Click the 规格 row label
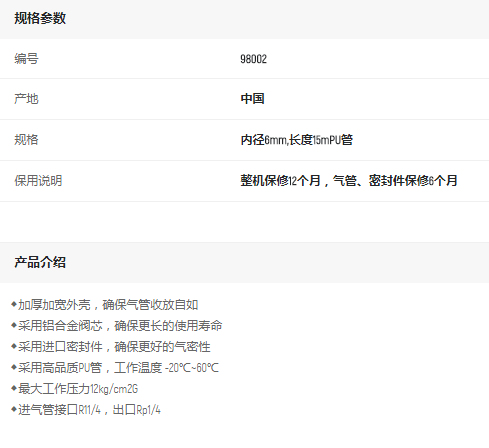Viewport: 489px width, 448px height. click(26, 140)
